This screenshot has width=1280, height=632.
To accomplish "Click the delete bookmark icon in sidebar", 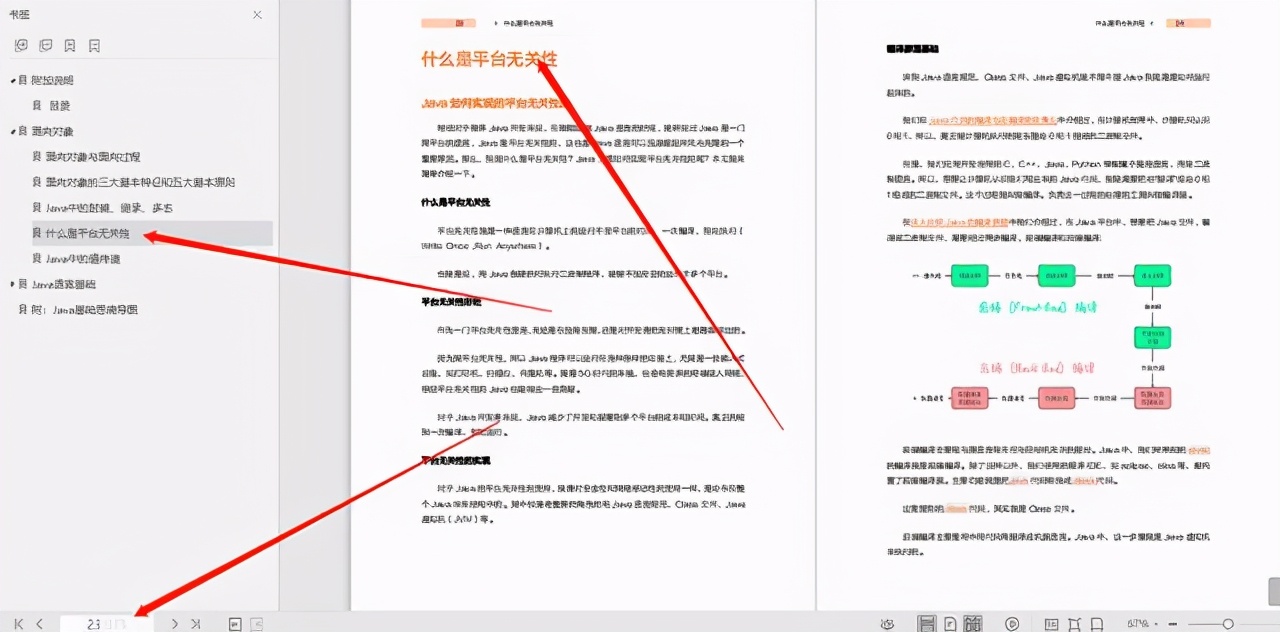I will (95, 45).
